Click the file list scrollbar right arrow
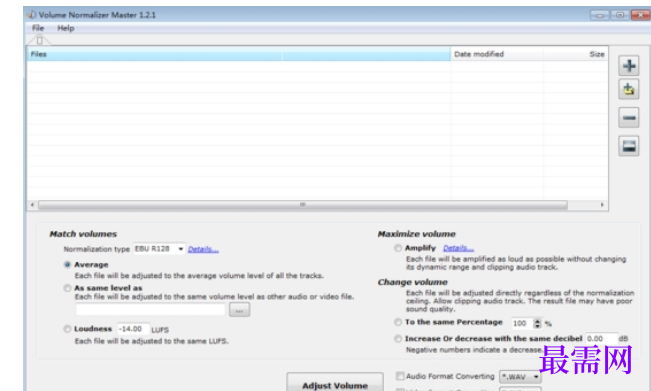The image size is (651, 391). click(x=602, y=205)
